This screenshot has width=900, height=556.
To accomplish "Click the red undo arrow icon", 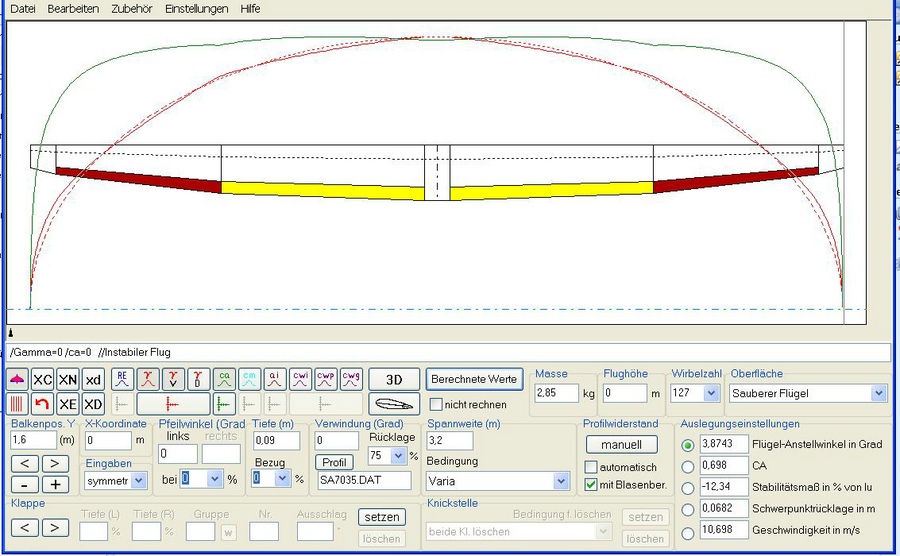I will coord(43,404).
